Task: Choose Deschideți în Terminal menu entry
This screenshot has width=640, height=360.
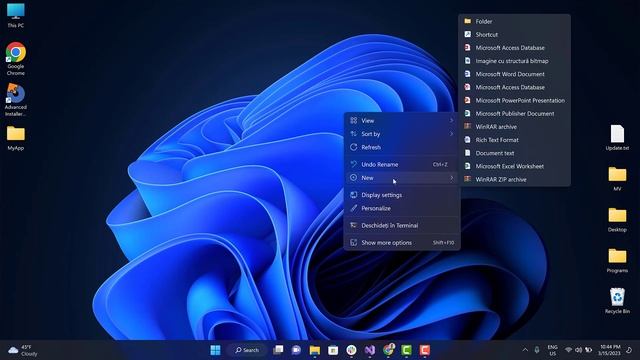Action: tap(402, 226)
